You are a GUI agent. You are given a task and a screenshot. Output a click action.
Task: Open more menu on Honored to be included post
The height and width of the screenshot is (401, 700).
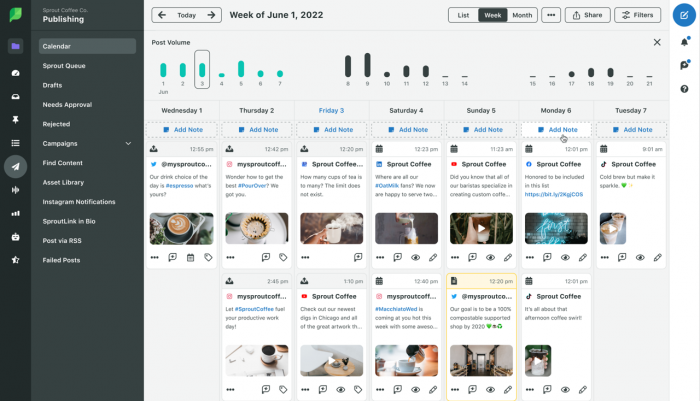pos(529,257)
